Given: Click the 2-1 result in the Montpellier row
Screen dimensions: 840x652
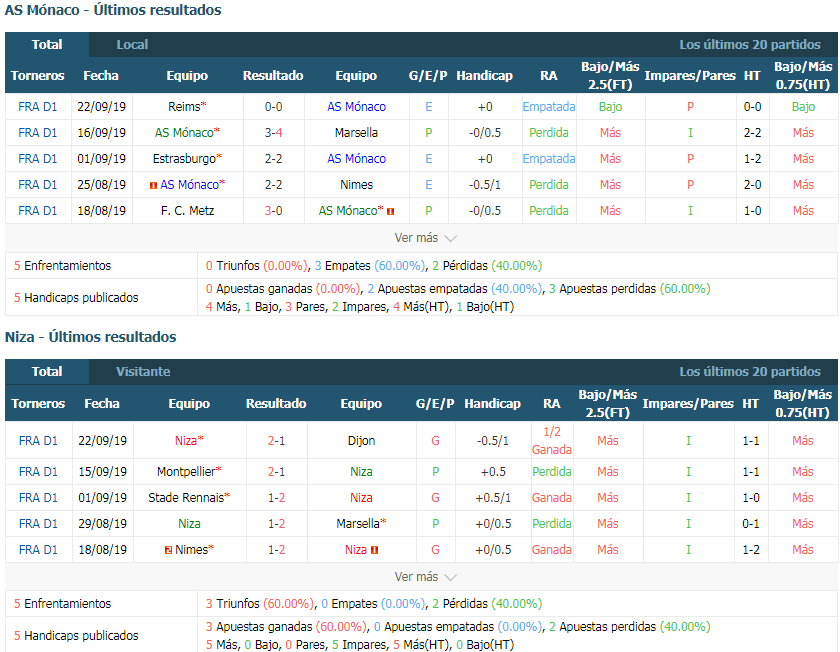Looking at the screenshot, I should pos(276,471).
